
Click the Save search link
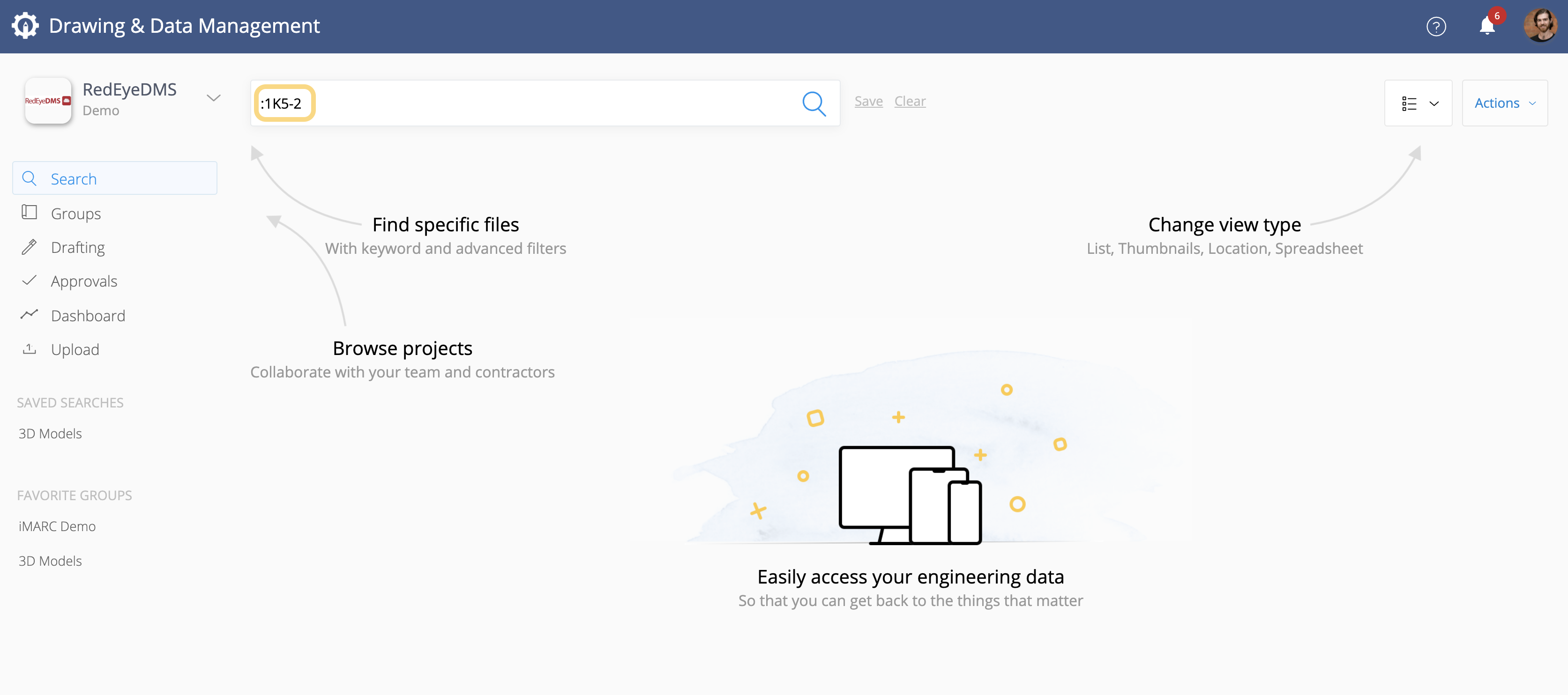pyautogui.click(x=868, y=101)
